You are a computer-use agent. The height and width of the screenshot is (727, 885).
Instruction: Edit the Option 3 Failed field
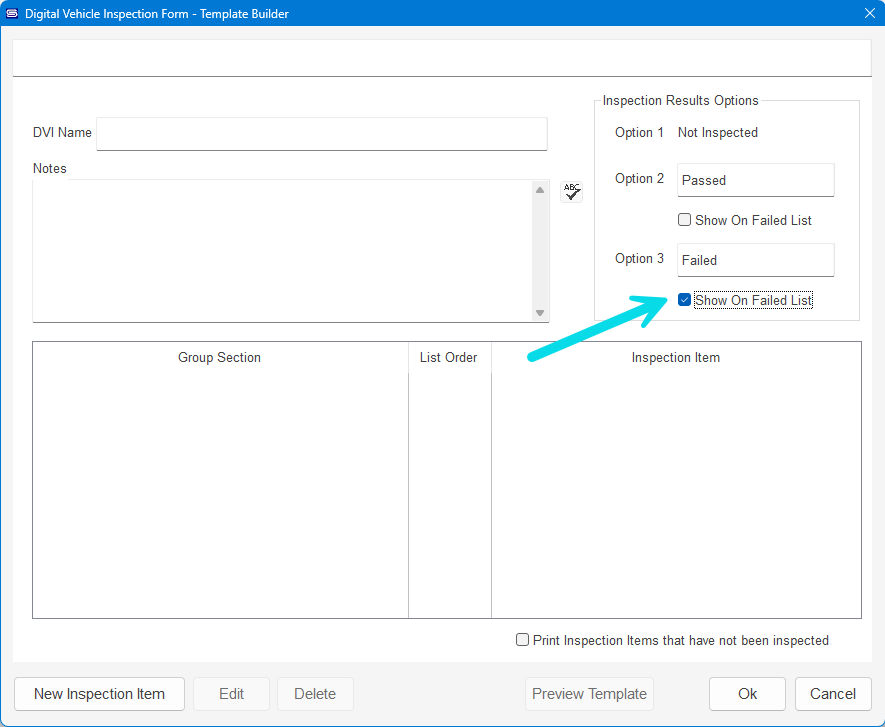tap(755, 260)
